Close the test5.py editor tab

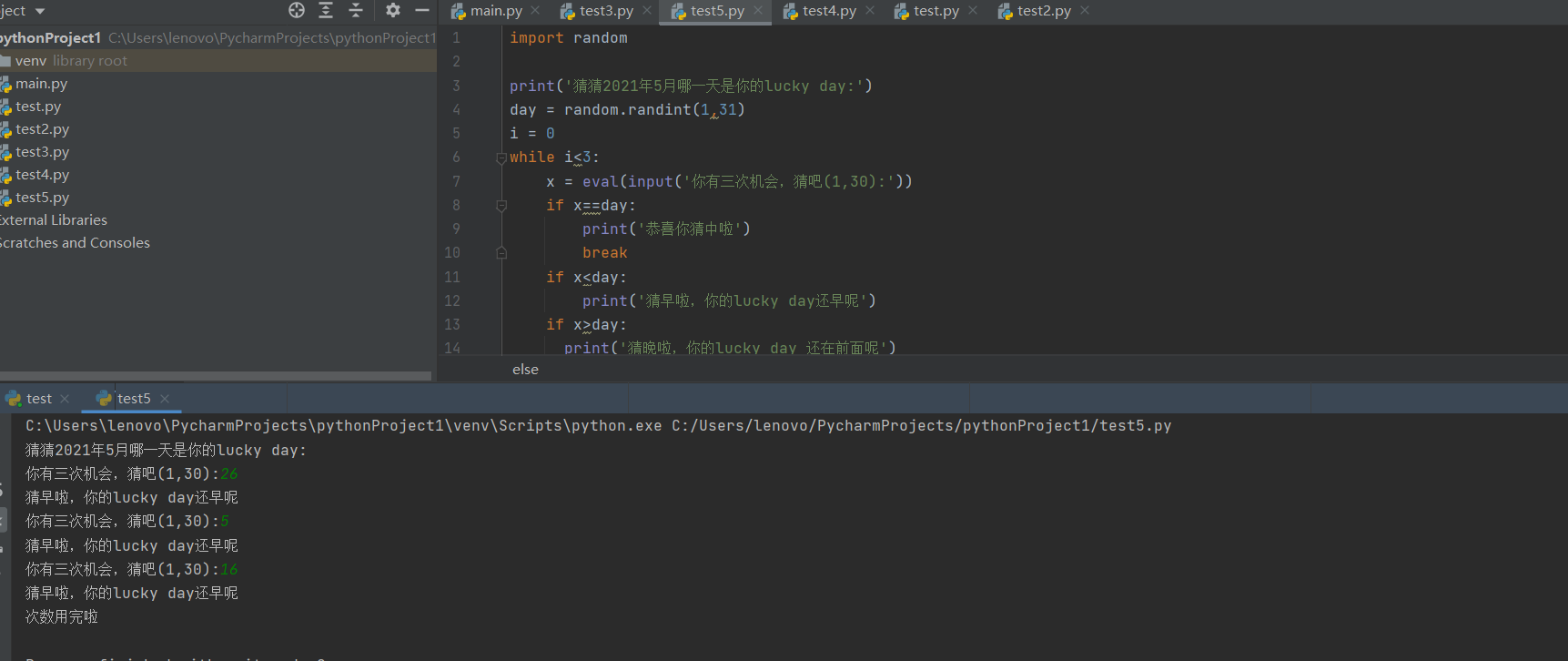758,10
